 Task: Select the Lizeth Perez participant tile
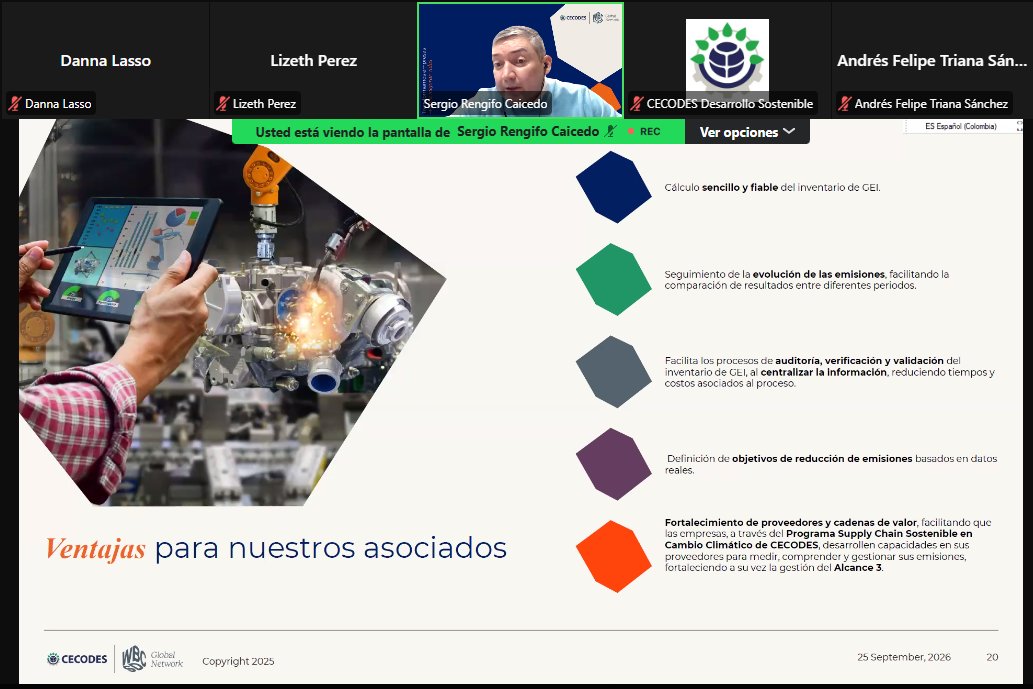tap(314, 60)
